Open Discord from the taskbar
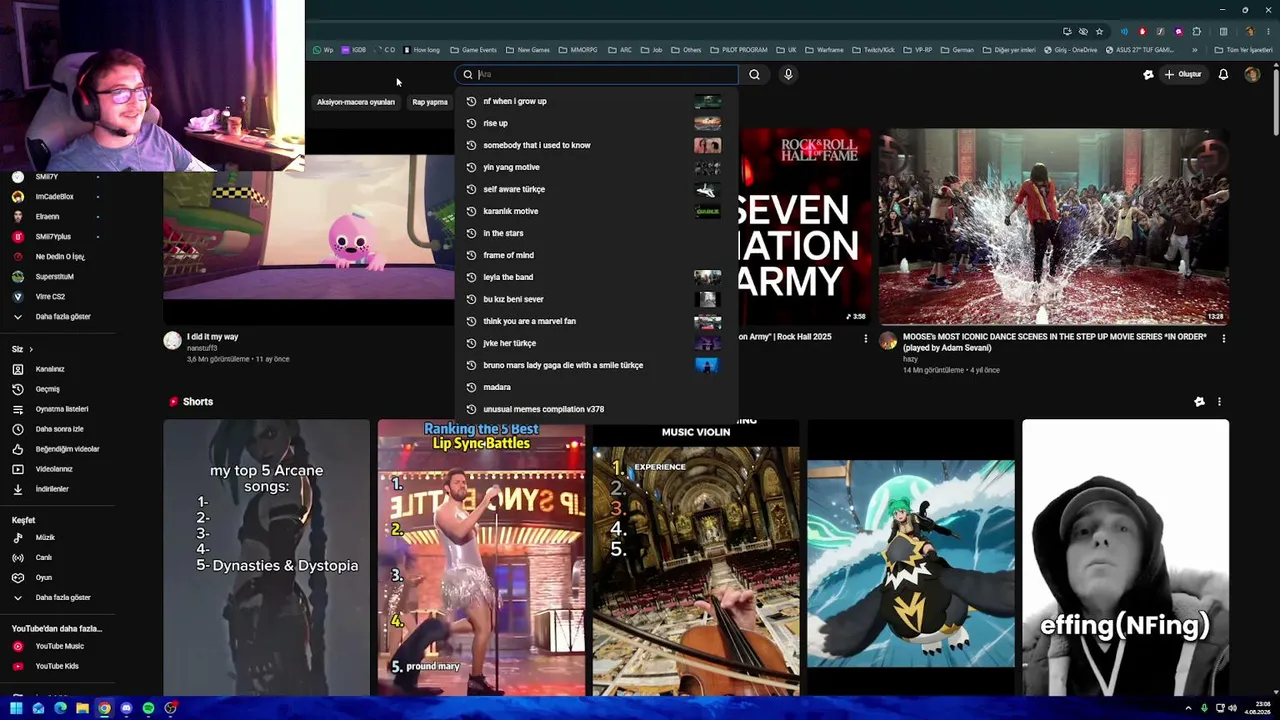Image resolution: width=1280 pixels, height=720 pixels. (126, 708)
